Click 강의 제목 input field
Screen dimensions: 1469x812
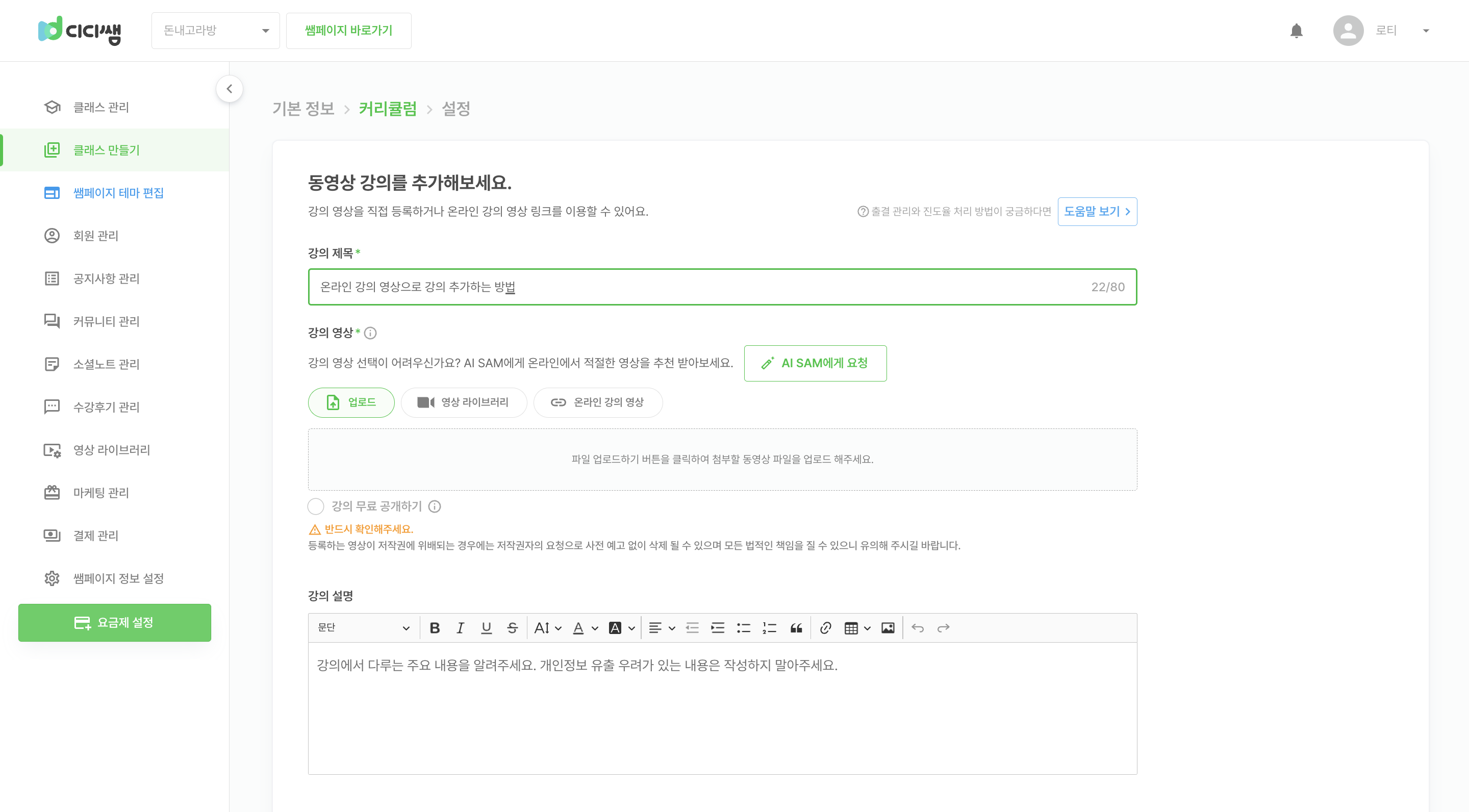click(722, 287)
